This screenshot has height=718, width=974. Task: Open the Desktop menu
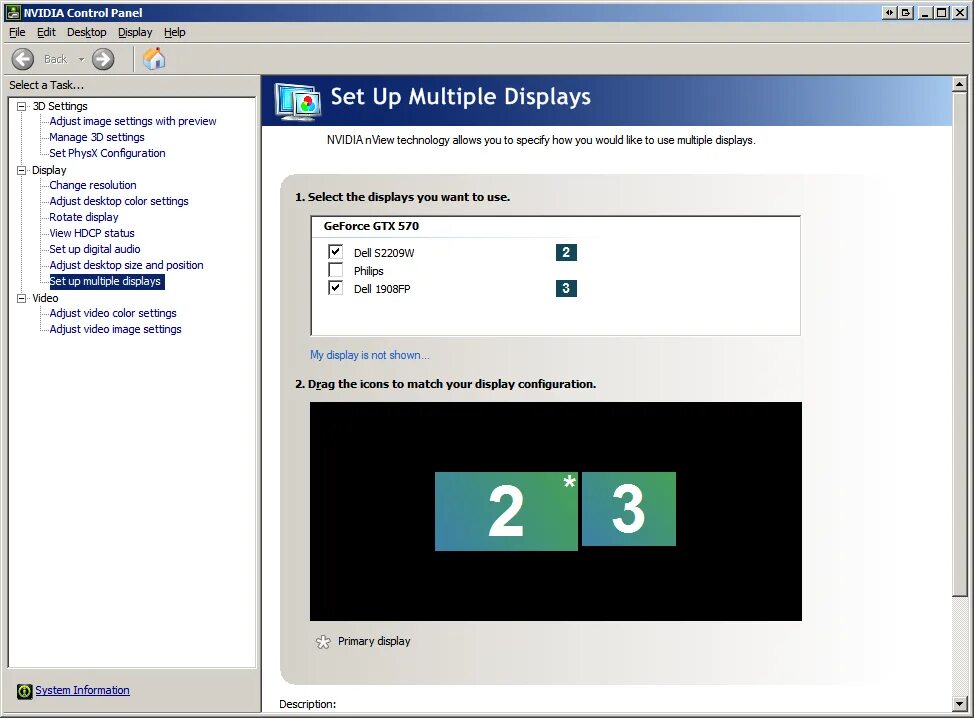click(87, 32)
